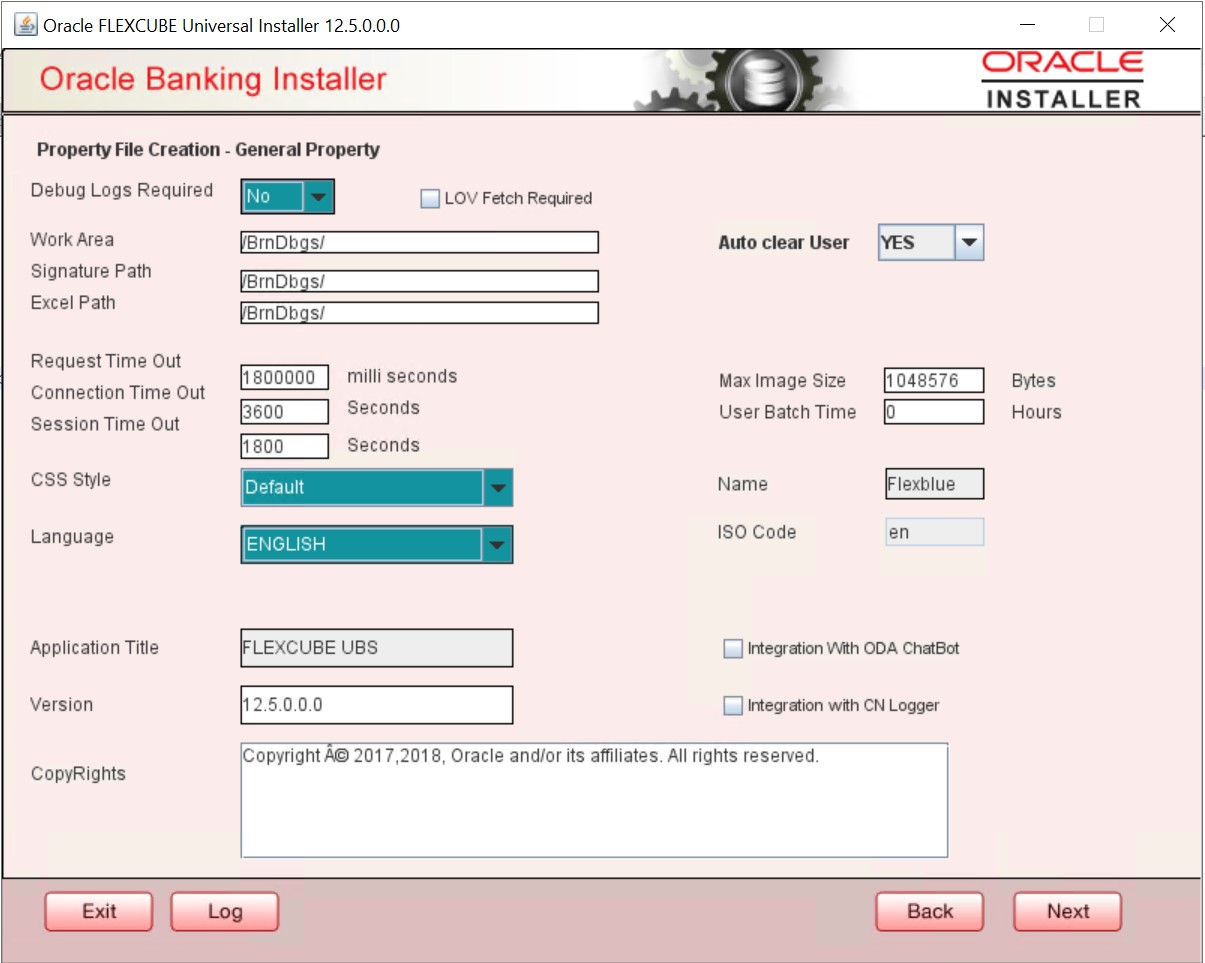The image size is (1205, 963).
Task: Click the Java icon in title bar
Action: pyautogui.click(x=25, y=25)
